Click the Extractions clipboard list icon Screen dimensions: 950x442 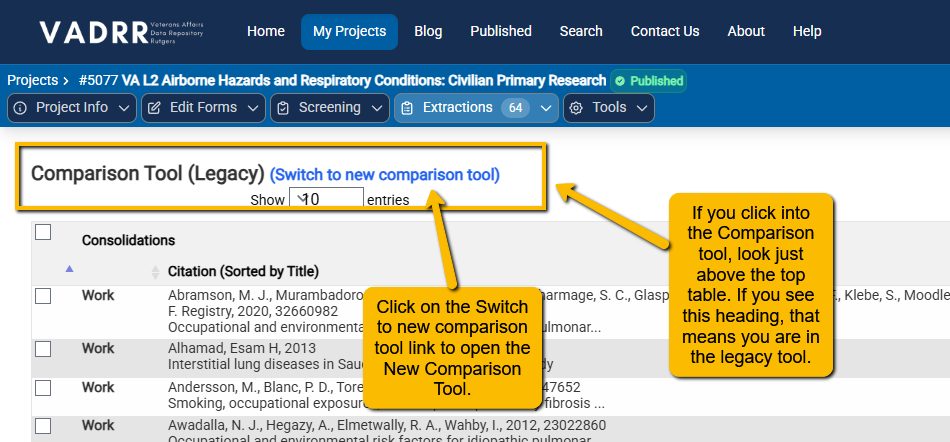tap(407, 108)
